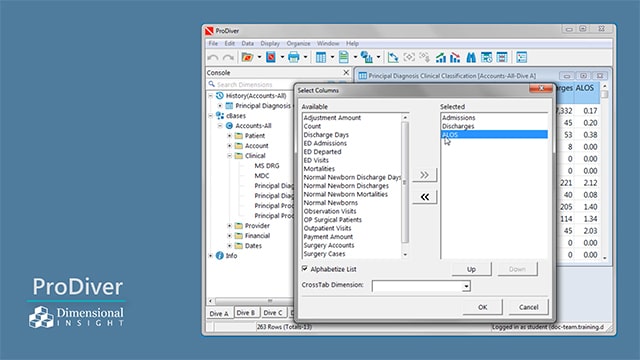Open dropdown arrow next to green report icon

355,58
